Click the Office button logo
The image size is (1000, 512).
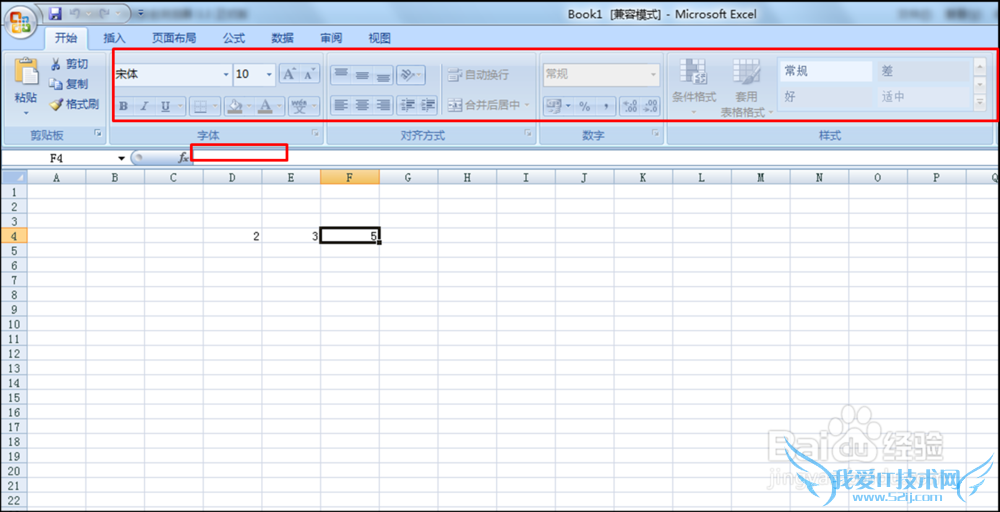tap(21, 21)
